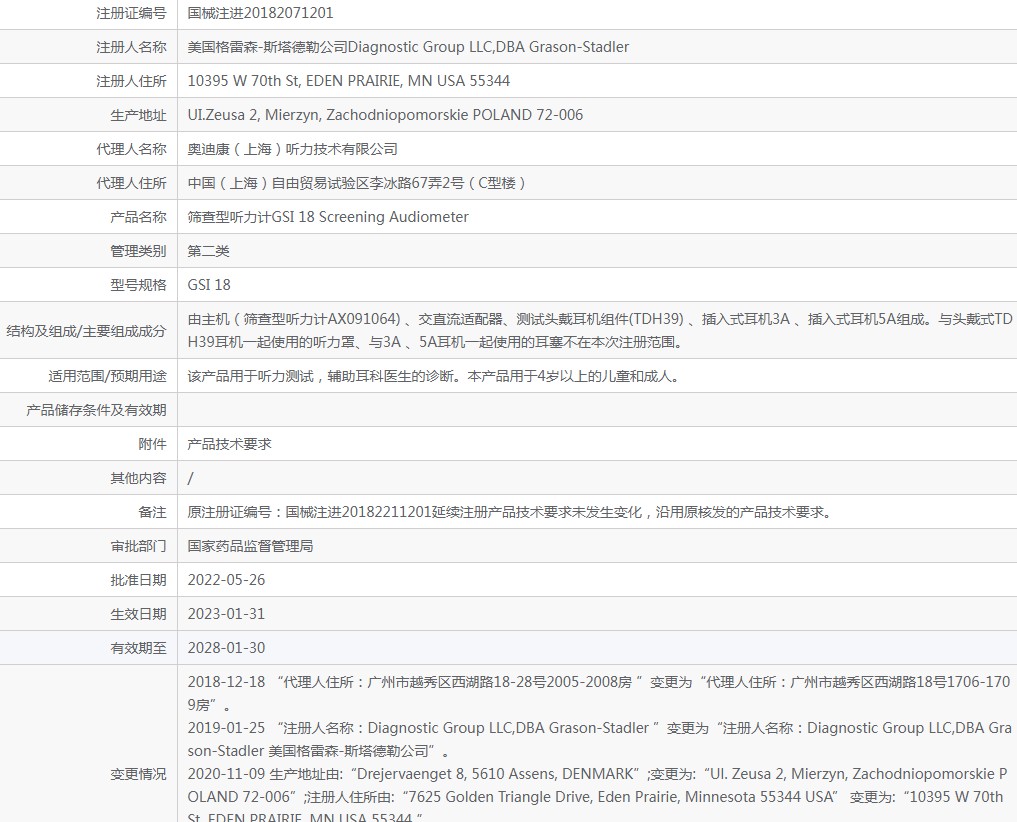Click the 批准日期 label

pos(138,580)
